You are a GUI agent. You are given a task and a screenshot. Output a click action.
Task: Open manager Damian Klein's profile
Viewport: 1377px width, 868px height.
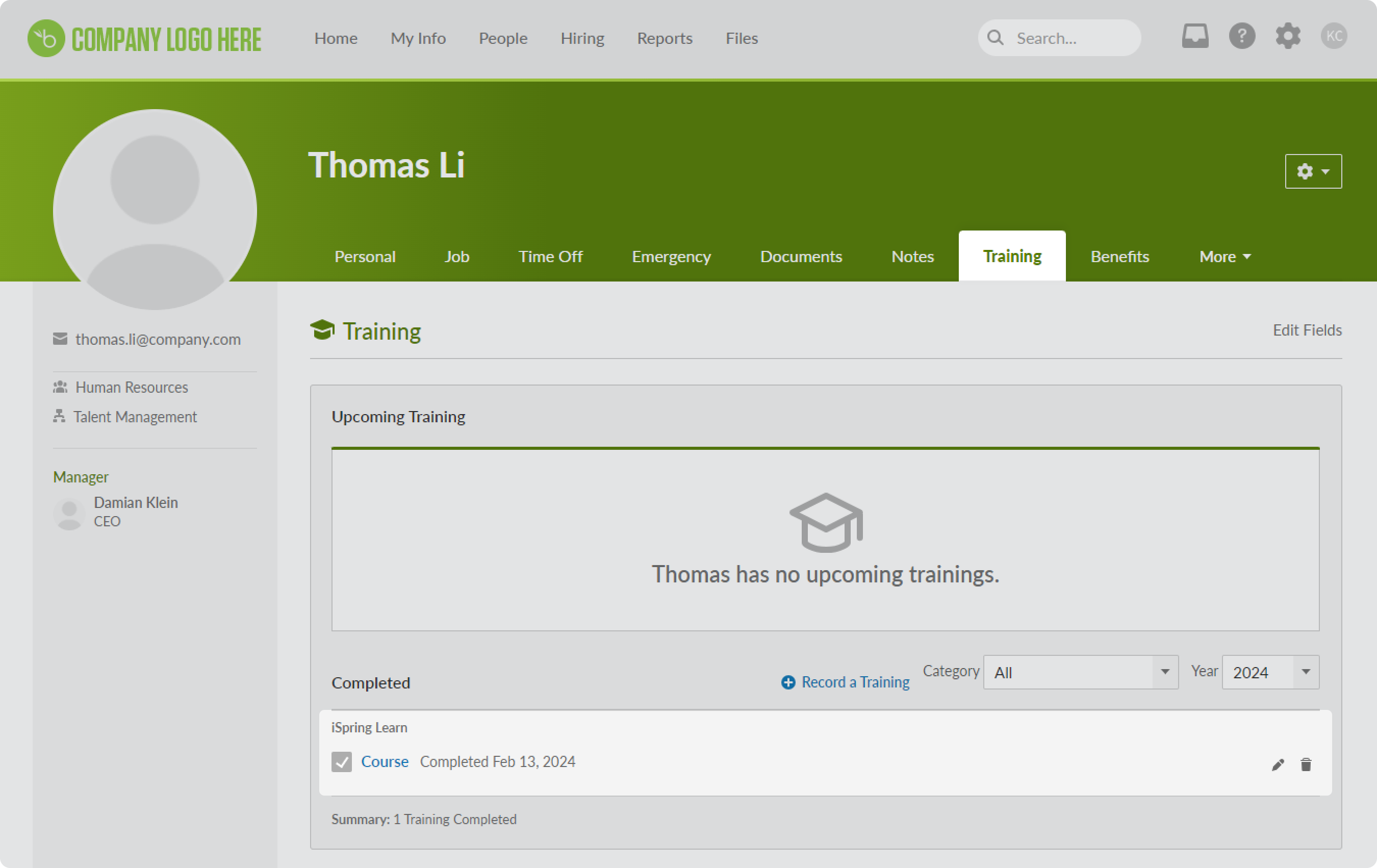[136, 503]
